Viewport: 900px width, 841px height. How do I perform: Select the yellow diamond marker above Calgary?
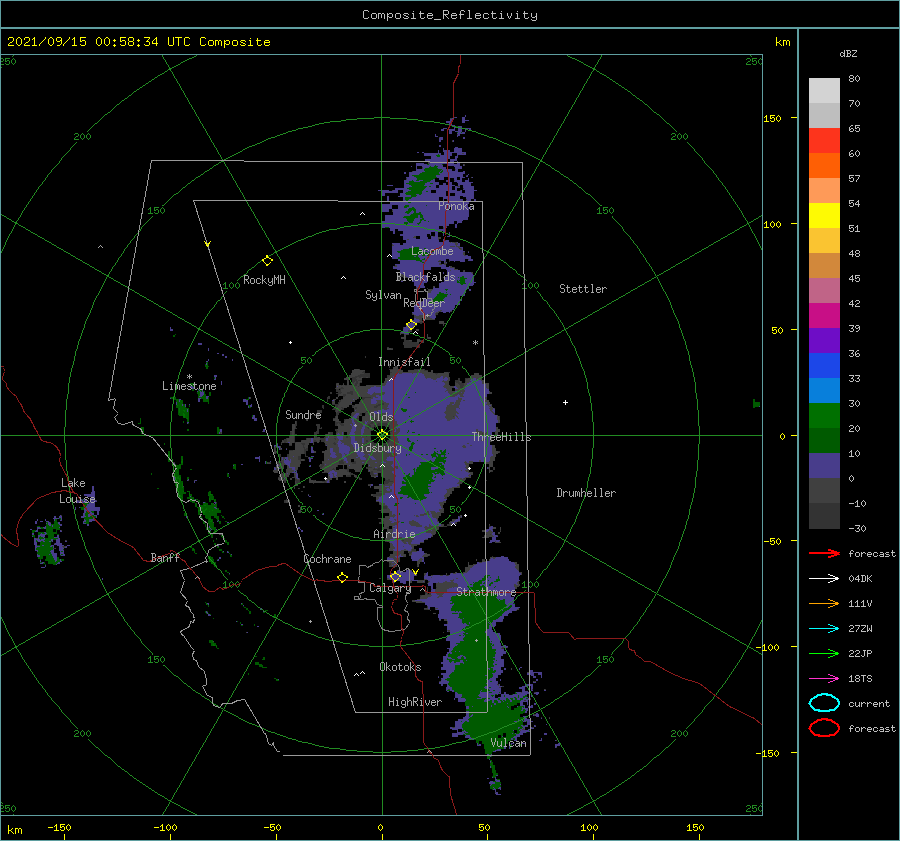tap(395, 576)
